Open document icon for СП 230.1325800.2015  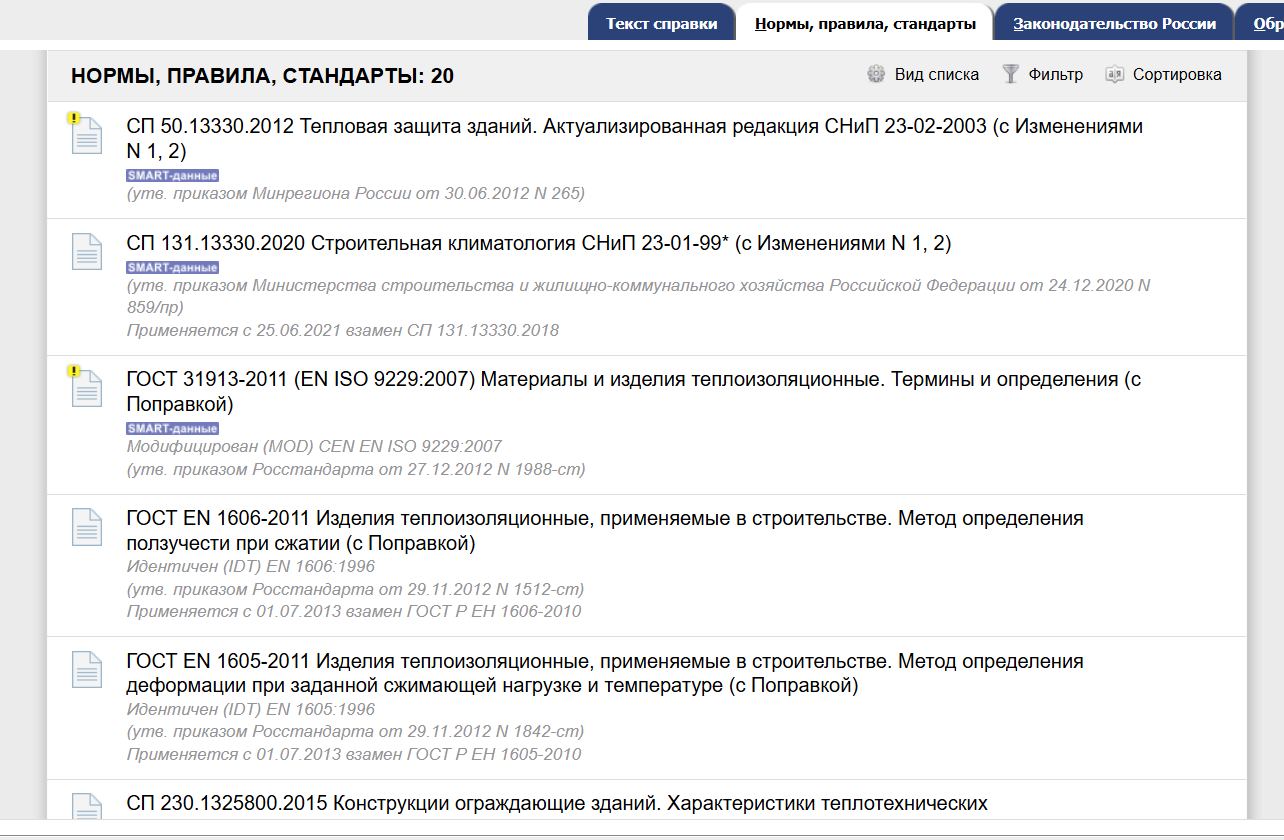click(x=87, y=806)
